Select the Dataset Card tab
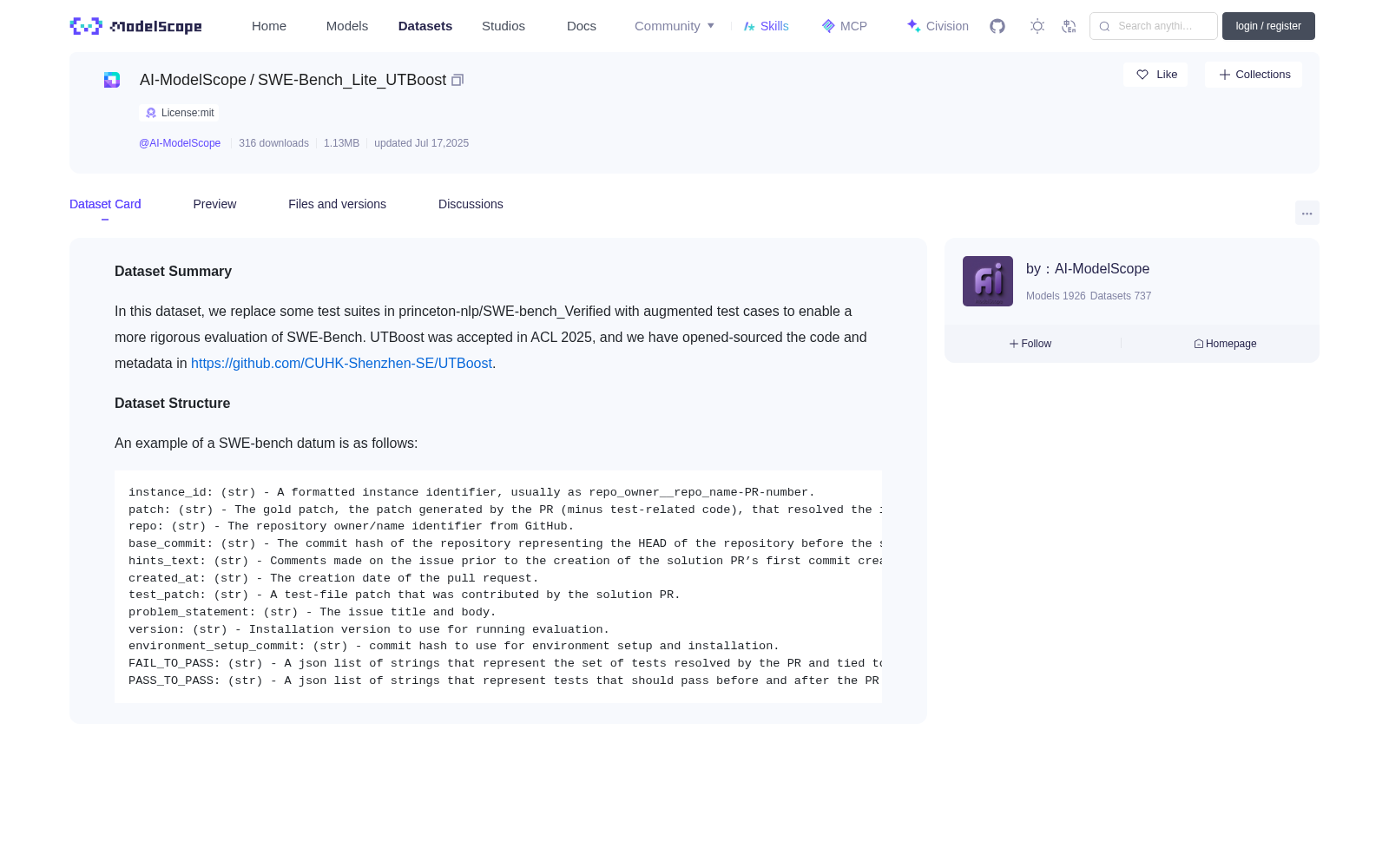Screen dimensions: 1389x868 click(x=105, y=204)
